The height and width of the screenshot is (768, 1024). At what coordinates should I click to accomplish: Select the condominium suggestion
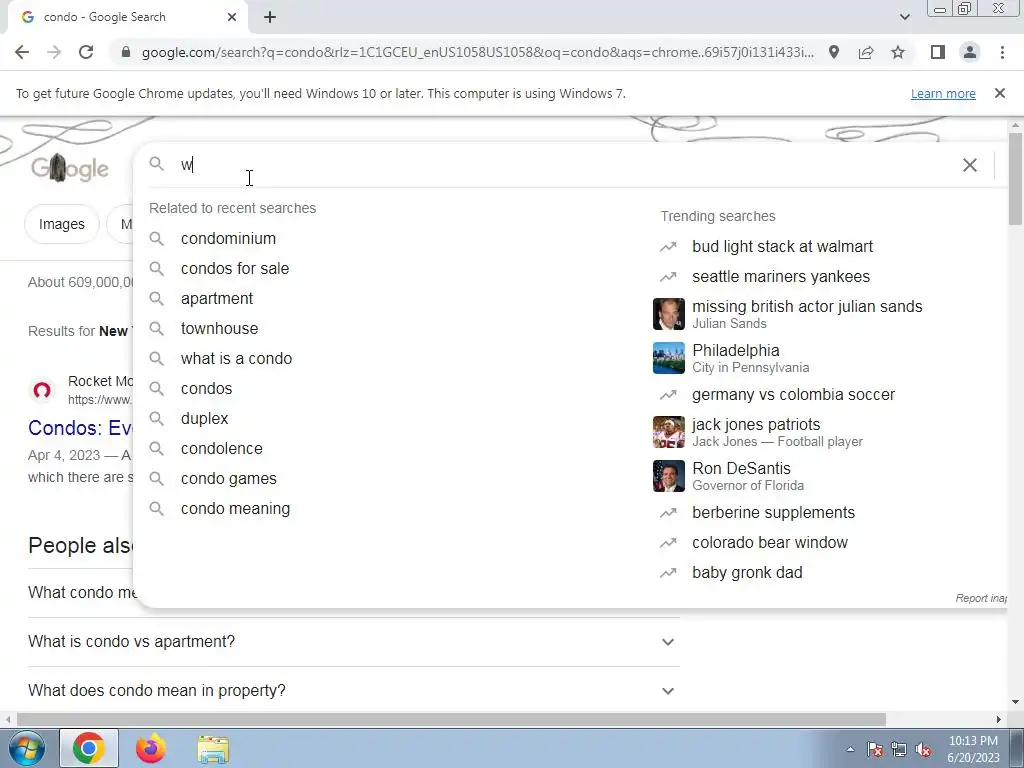(x=229, y=238)
